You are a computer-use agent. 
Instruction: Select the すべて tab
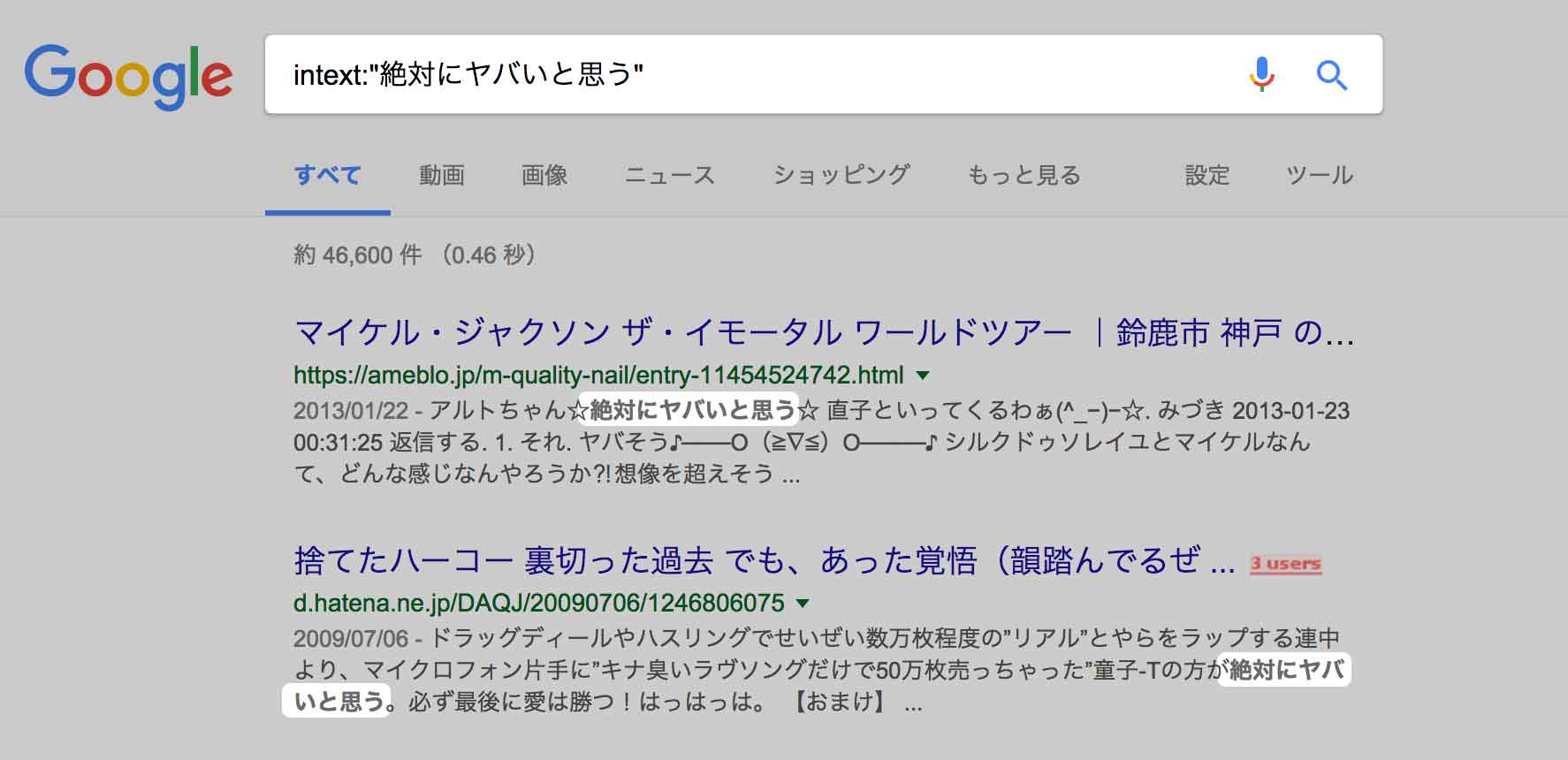(327, 175)
